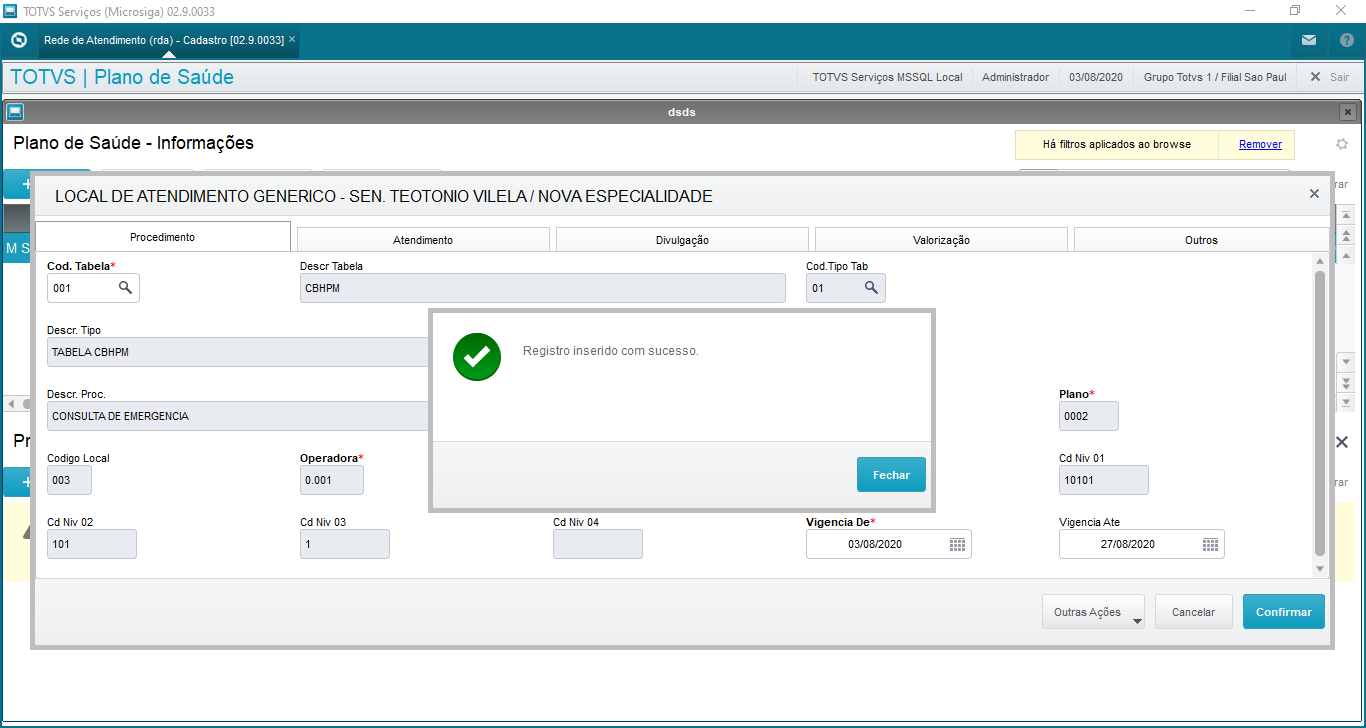Click the dsds window icon
1366x728 pixels.
pos(15,112)
